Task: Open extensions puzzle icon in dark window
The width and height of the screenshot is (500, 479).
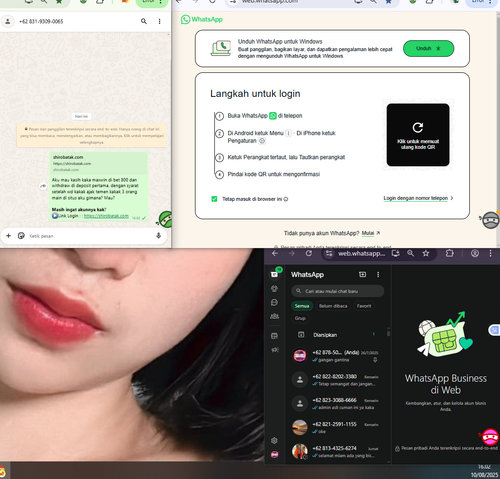Action: pos(449,253)
